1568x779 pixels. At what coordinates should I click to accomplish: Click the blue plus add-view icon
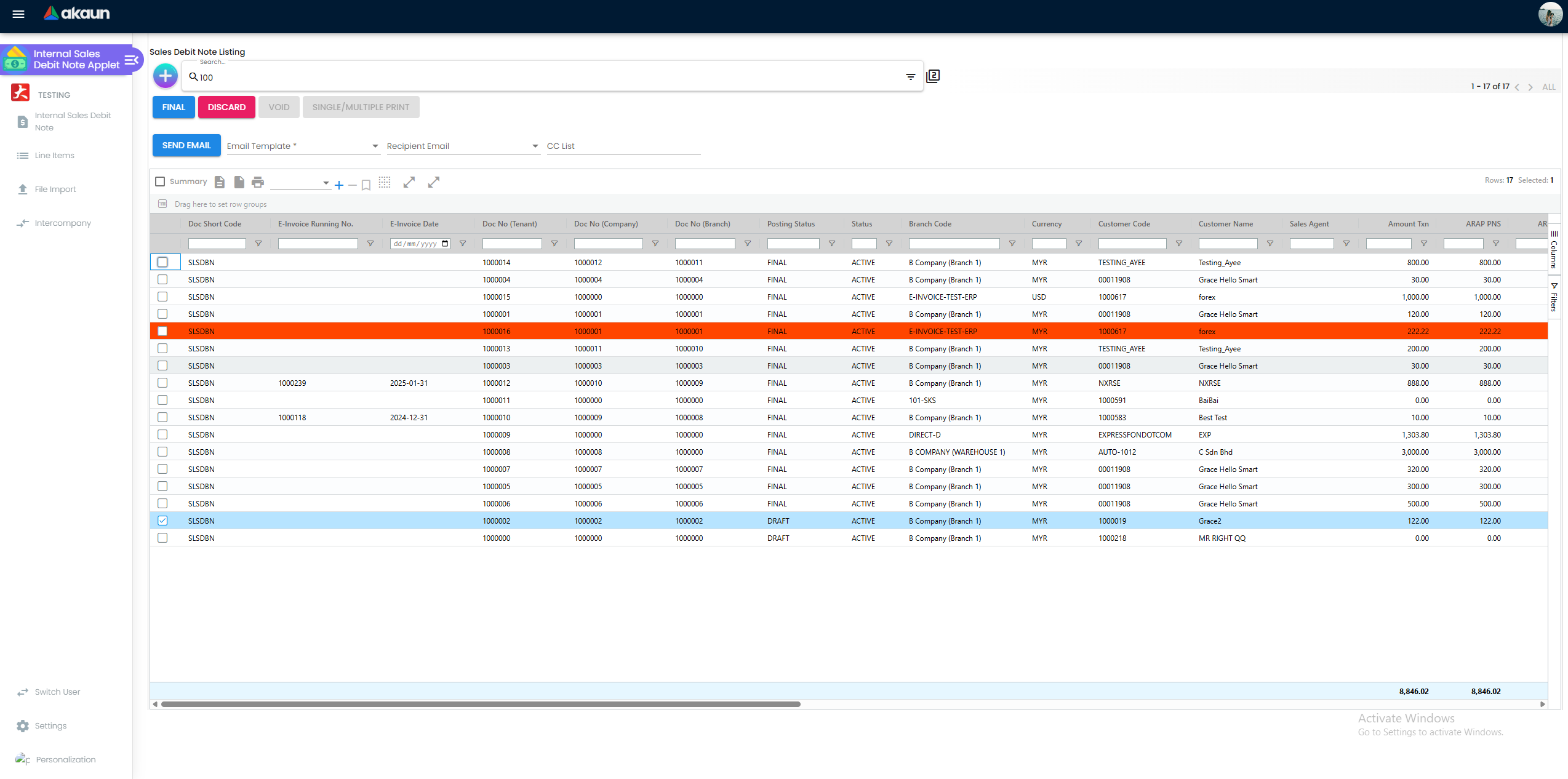(339, 185)
